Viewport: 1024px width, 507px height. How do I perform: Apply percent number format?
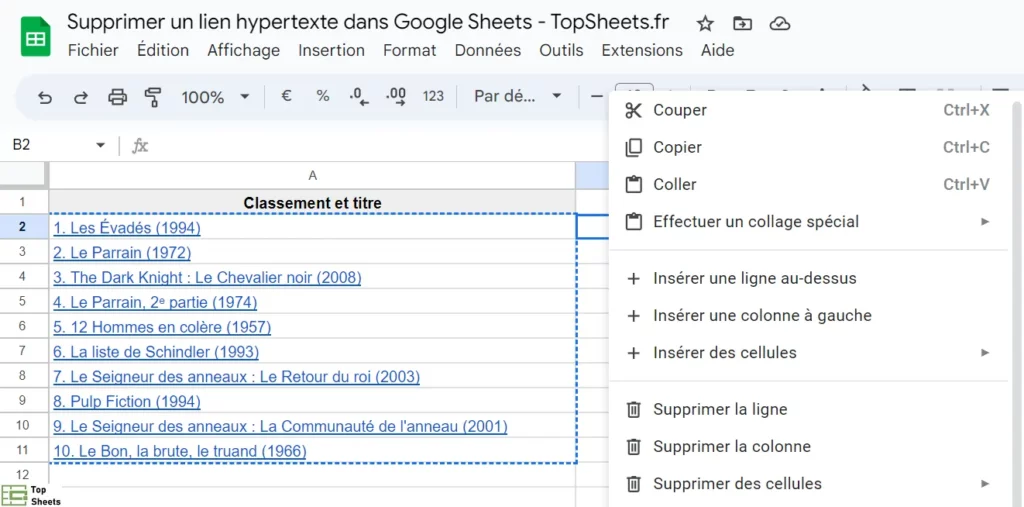[x=323, y=96]
